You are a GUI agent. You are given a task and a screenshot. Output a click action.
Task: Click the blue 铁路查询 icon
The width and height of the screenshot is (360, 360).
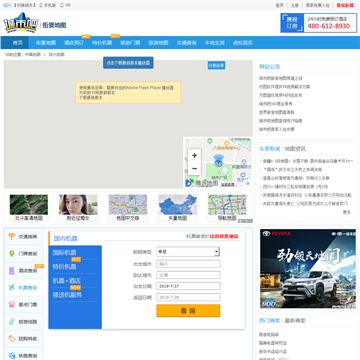point(12,355)
